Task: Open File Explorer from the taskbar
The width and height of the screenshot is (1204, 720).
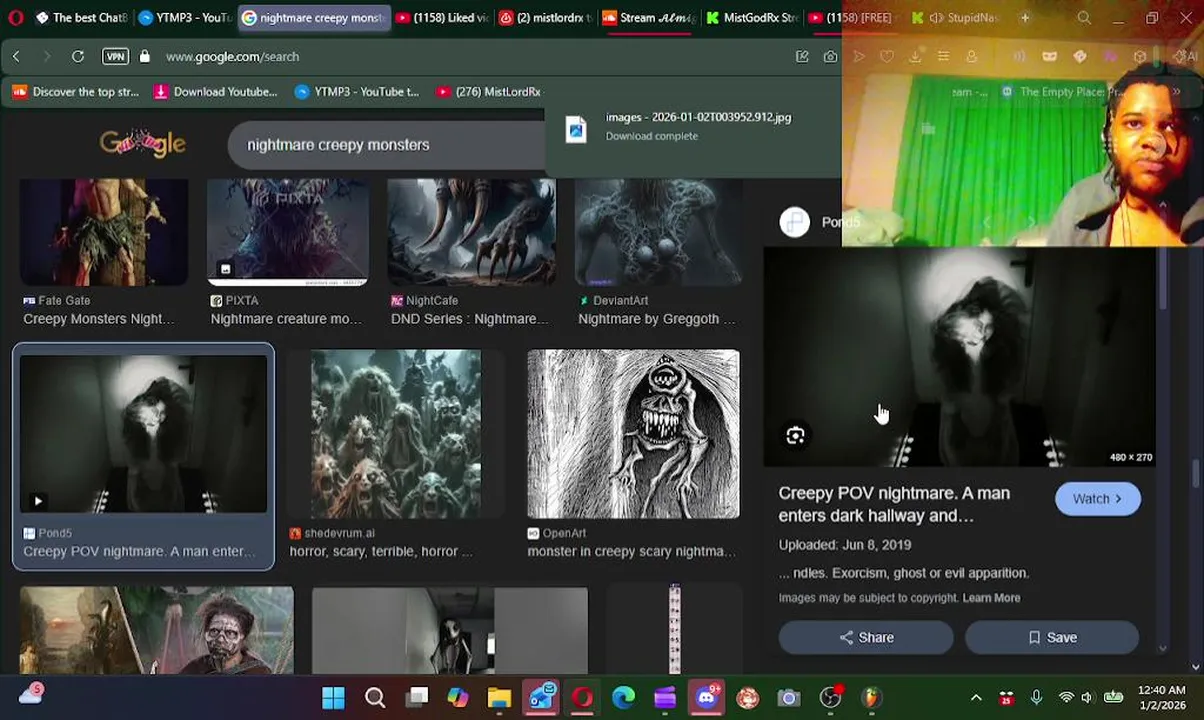Action: point(499,698)
